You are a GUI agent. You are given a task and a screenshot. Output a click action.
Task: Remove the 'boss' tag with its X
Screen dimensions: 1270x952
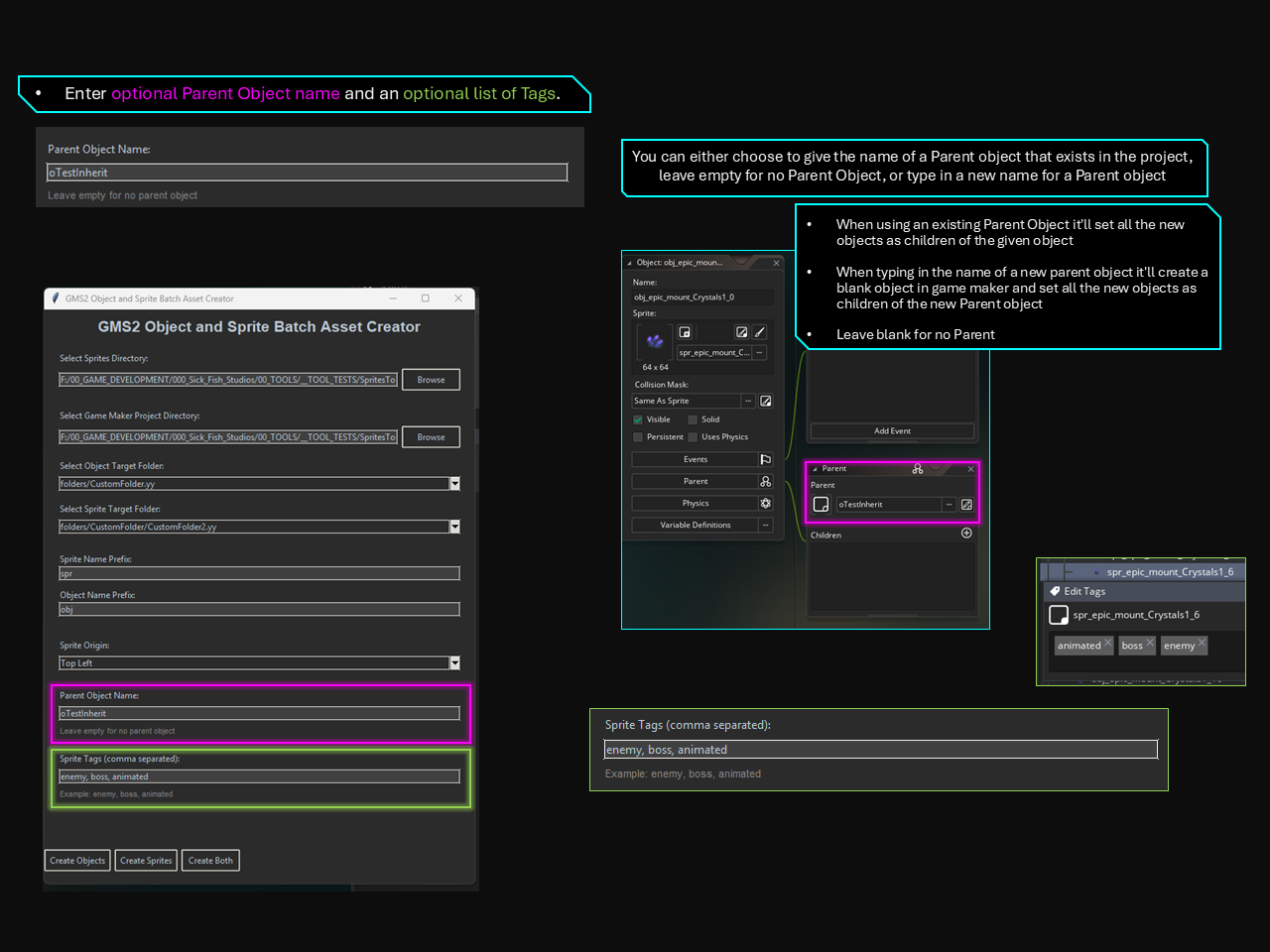tap(1150, 643)
